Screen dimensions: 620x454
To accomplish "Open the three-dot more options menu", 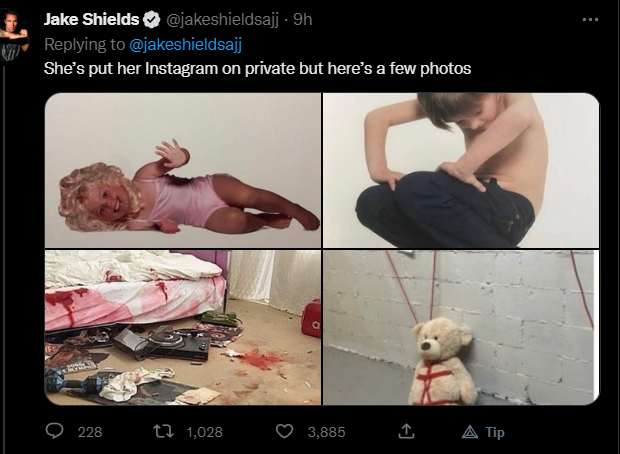I will (x=590, y=19).
